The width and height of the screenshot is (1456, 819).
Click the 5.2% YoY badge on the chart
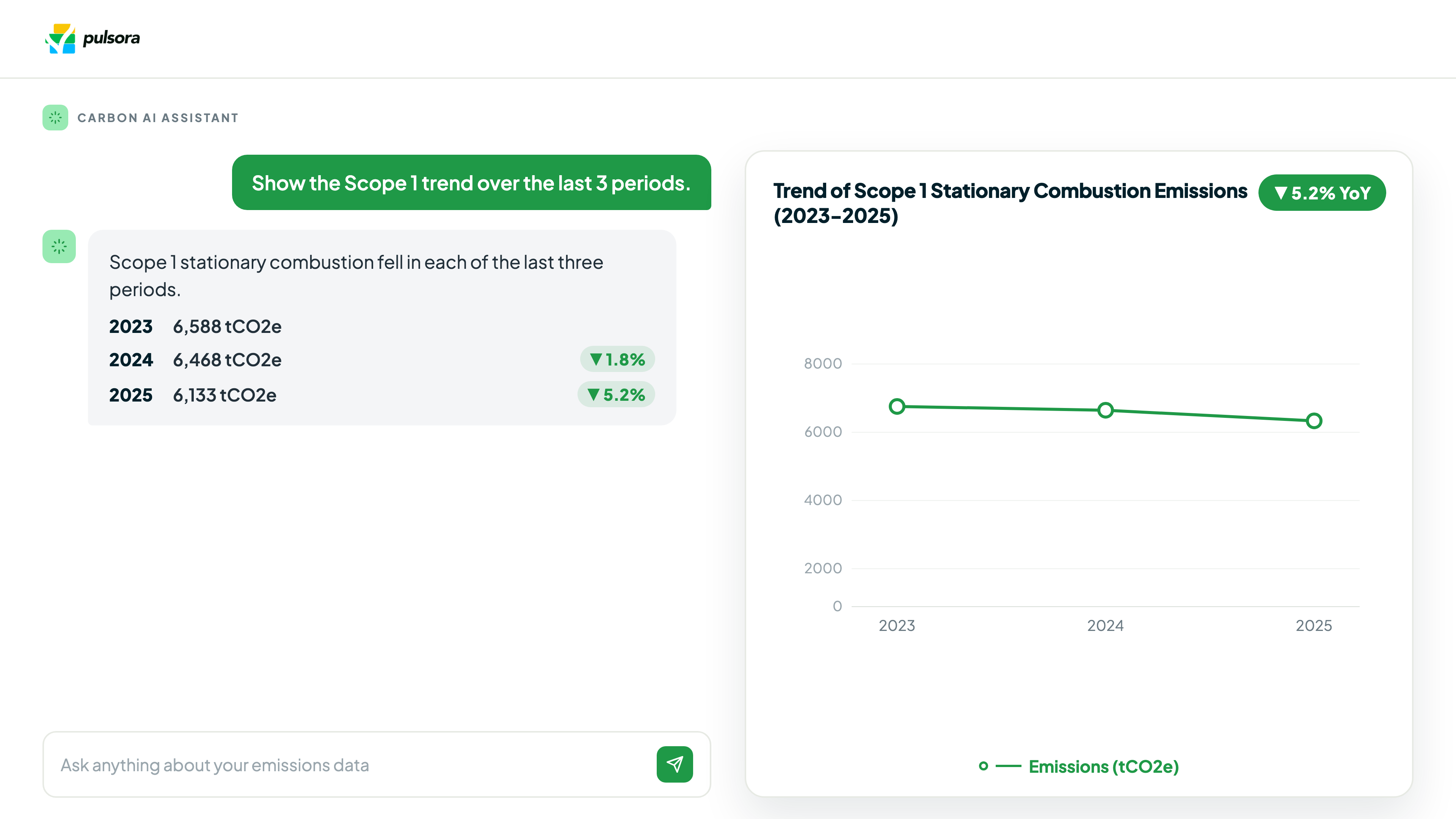1322,193
